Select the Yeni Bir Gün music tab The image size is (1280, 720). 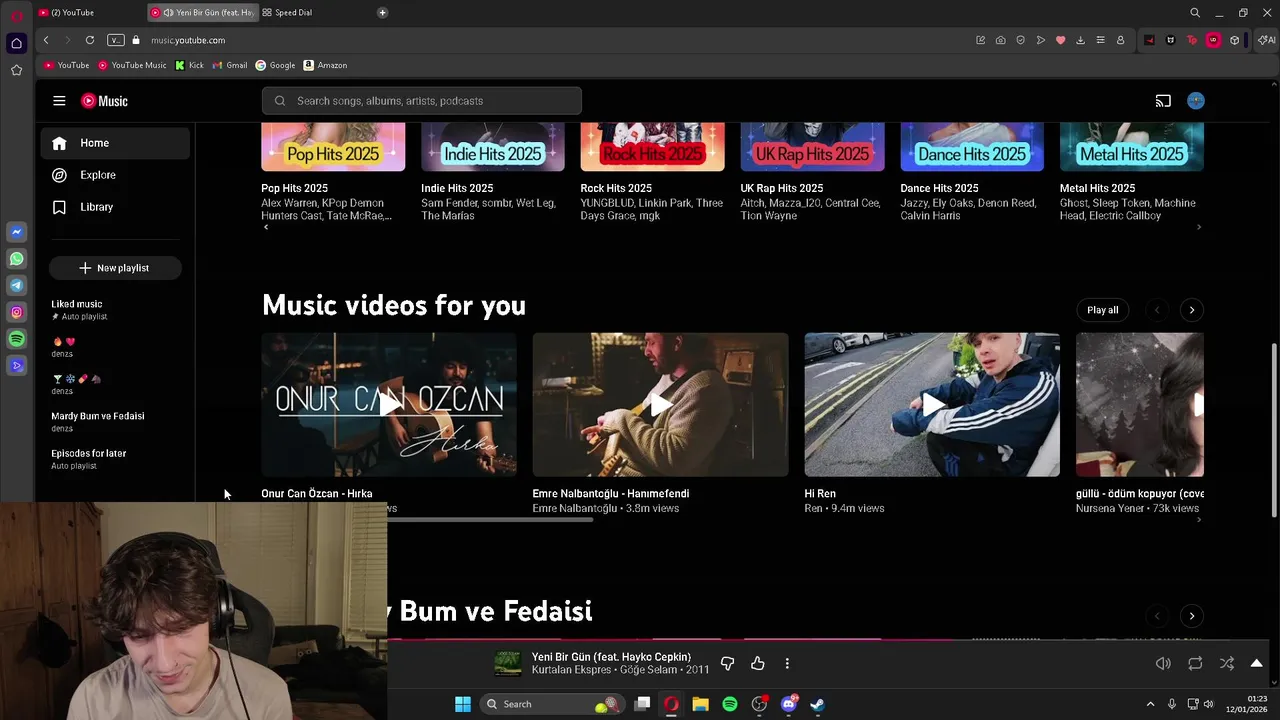201,12
